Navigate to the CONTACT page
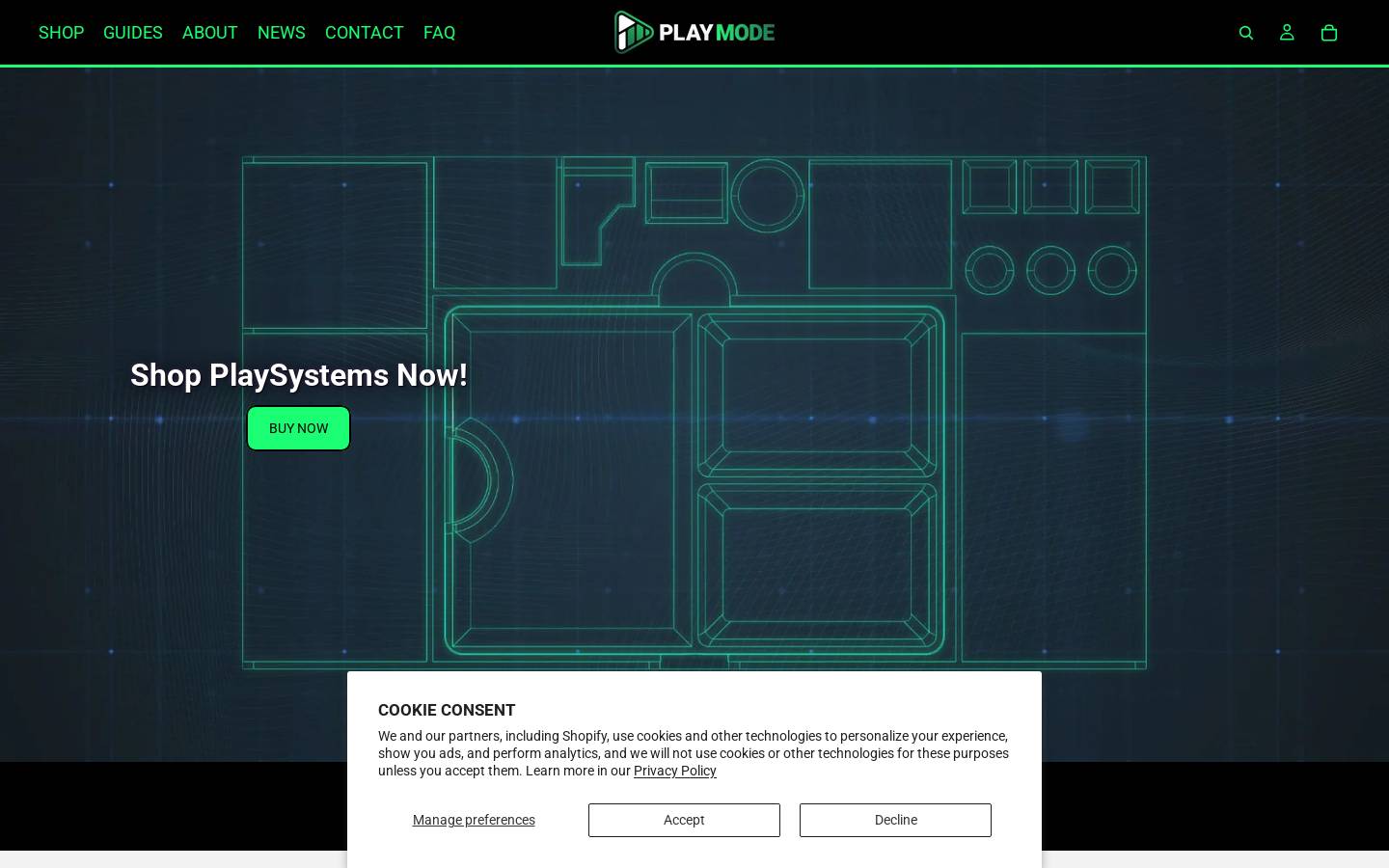This screenshot has height=868, width=1389. pyautogui.click(x=364, y=33)
